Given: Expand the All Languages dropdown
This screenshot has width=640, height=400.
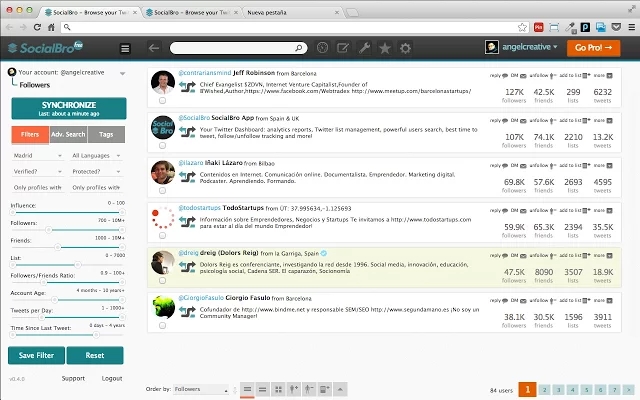Looking at the screenshot, I should click(95, 156).
